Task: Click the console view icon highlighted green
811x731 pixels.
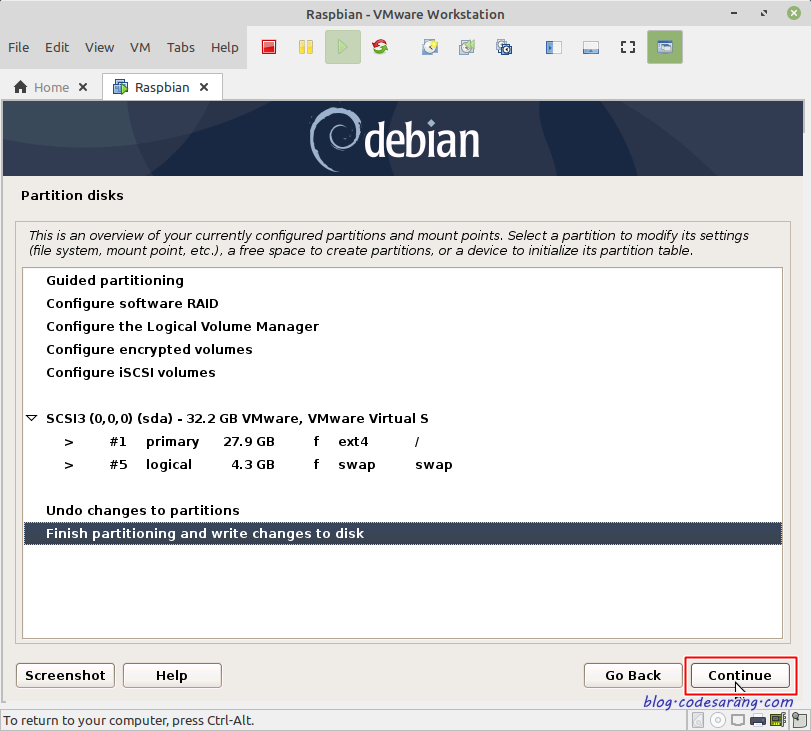Action: point(665,47)
